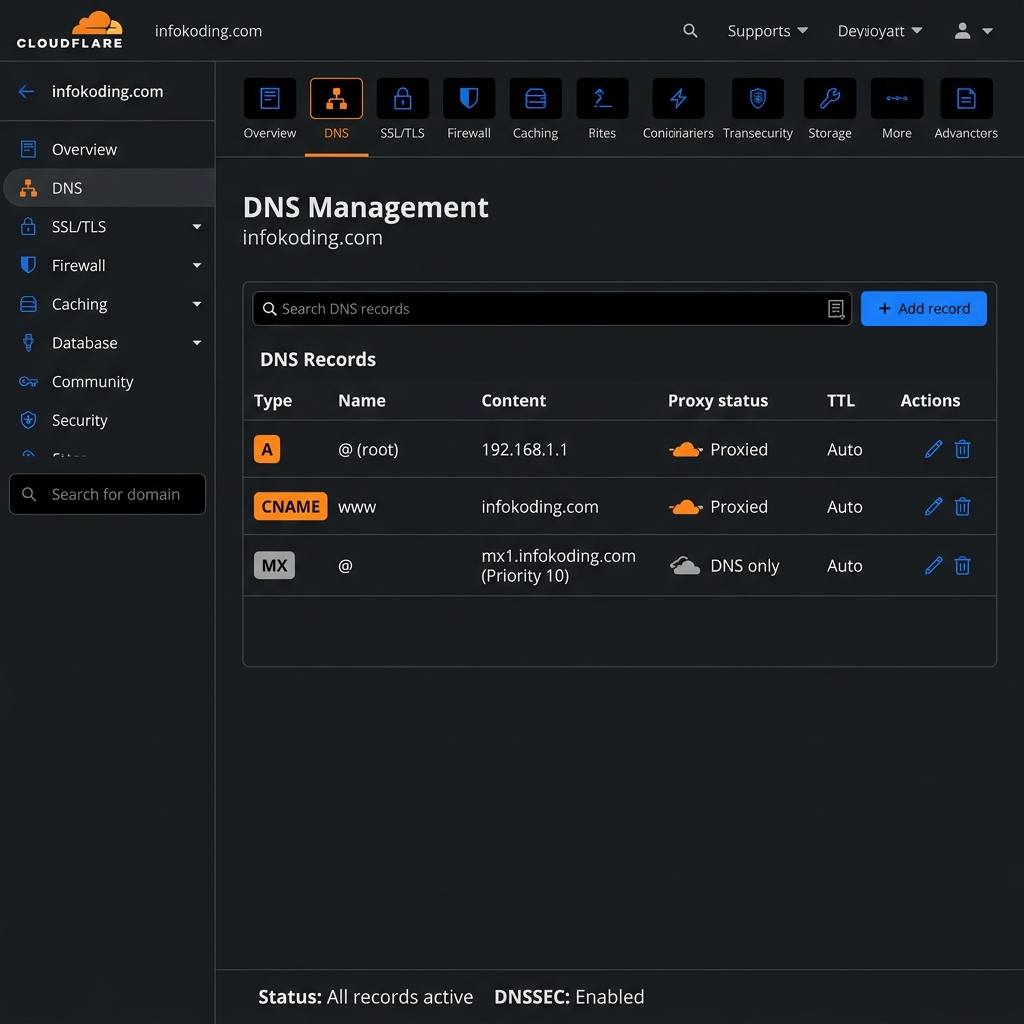The height and width of the screenshot is (1024, 1024).
Task: Open the More icon in toolbar
Action: pyautogui.click(x=897, y=99)
